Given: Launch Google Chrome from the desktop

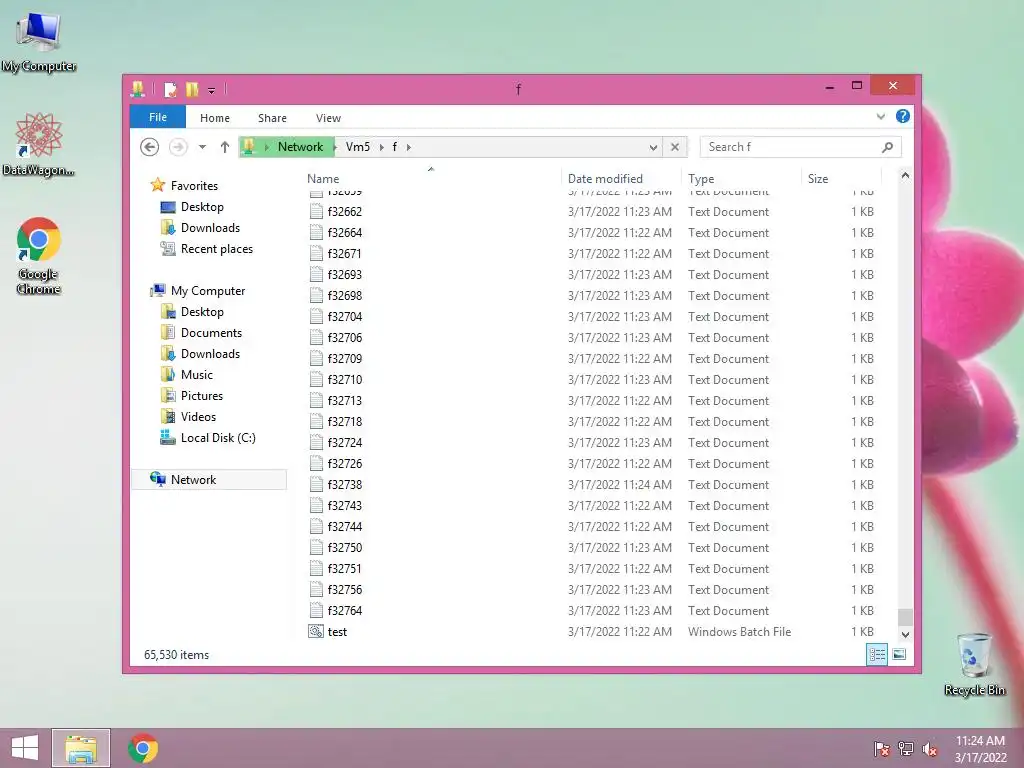Looking at the screenshot, I should tap(39, 255).
